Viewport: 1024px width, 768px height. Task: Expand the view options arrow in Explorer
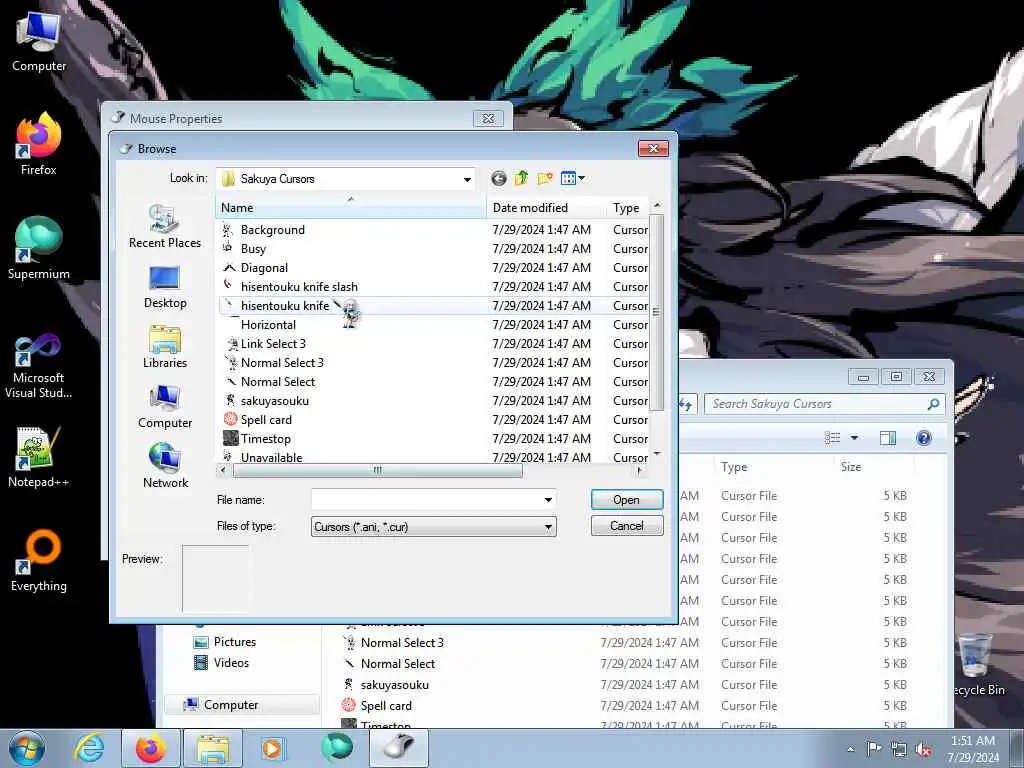click(x=854, y=438)
